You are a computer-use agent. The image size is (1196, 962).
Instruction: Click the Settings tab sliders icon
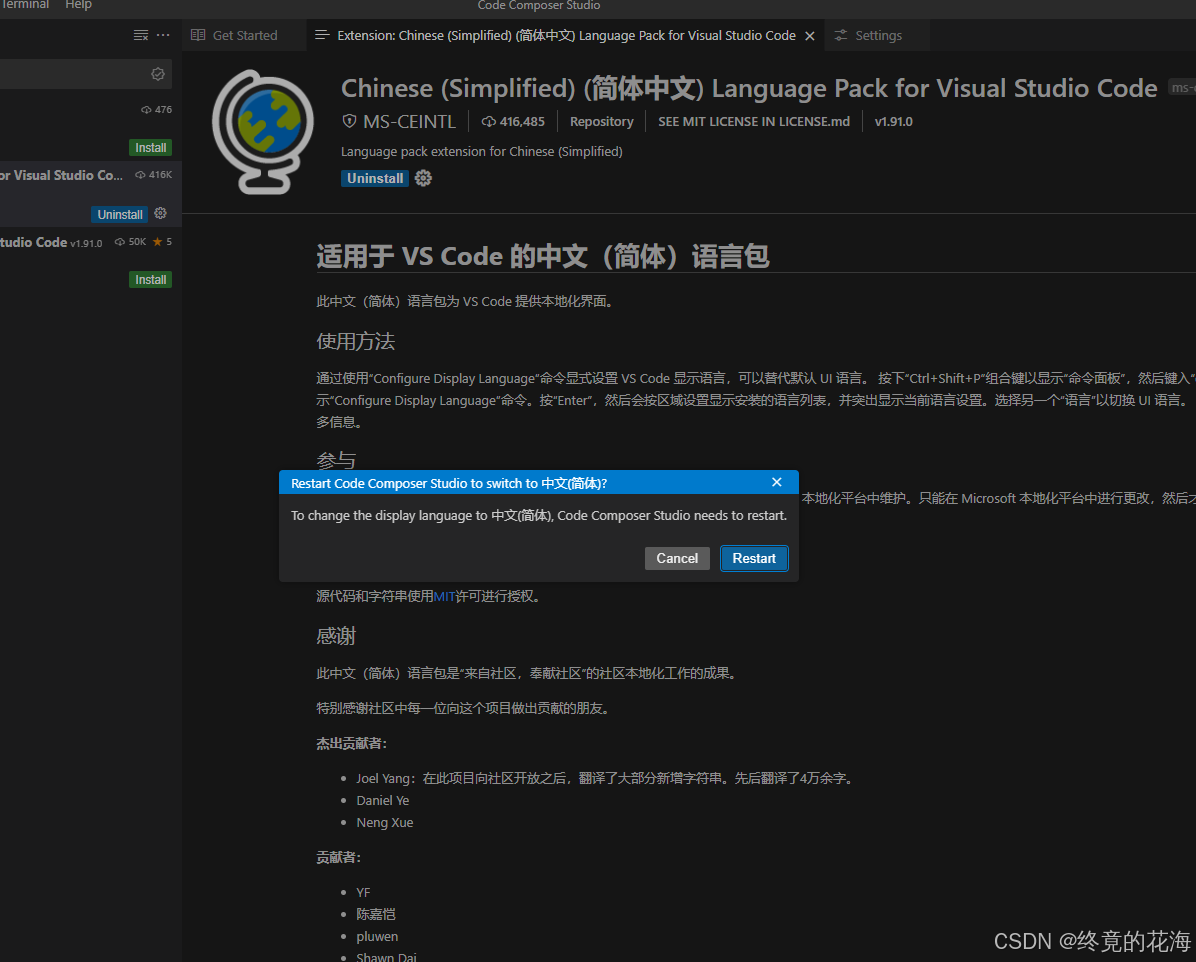pos(841,35)
